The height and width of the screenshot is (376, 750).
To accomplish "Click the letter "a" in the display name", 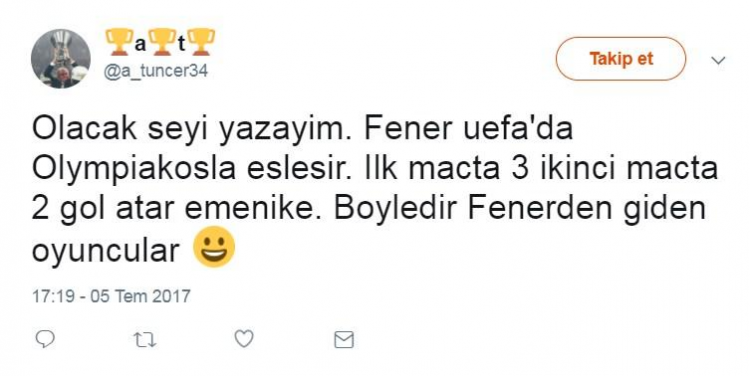I will [140, 44].
